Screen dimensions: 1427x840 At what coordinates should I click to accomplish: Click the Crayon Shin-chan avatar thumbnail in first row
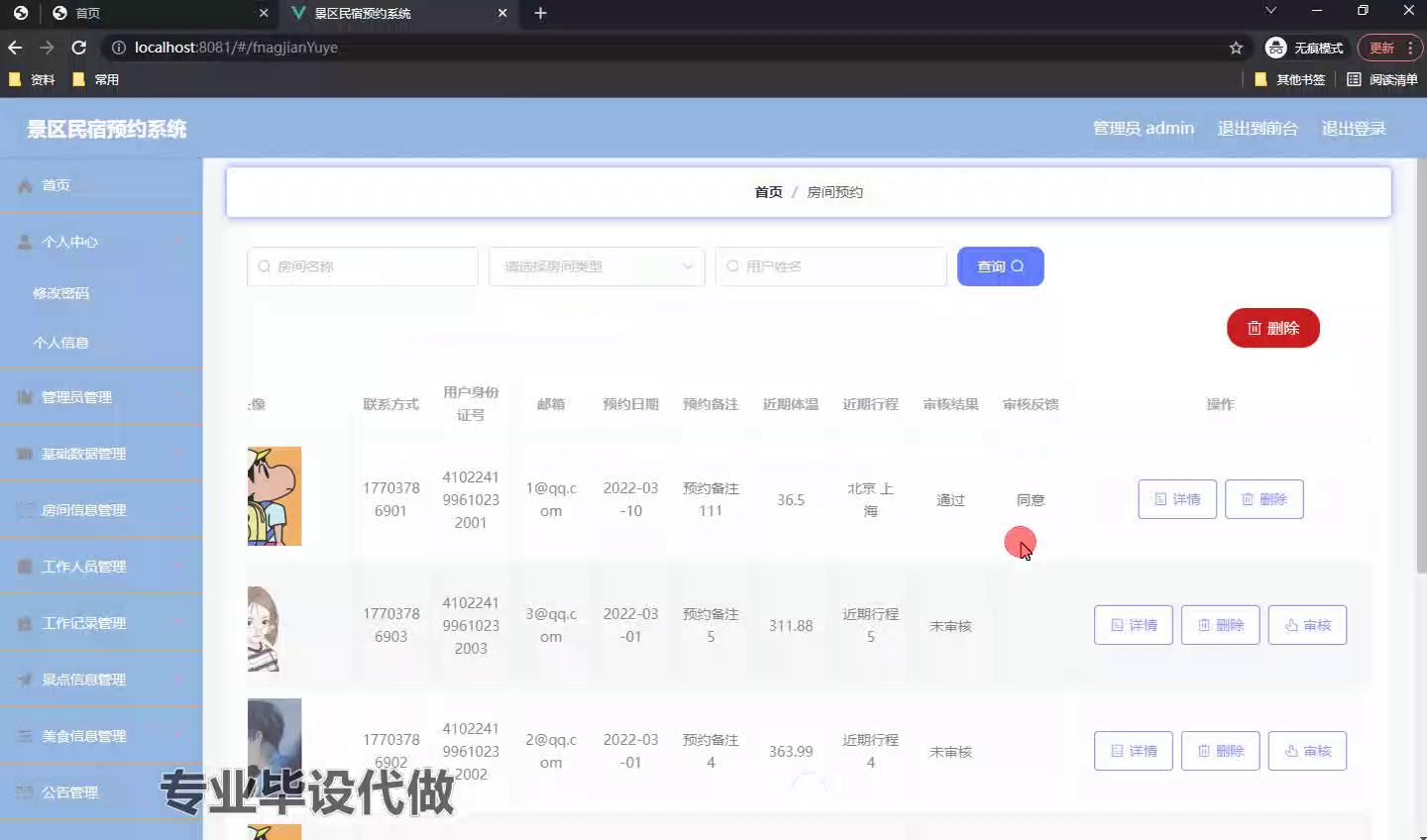click(274, 496)
